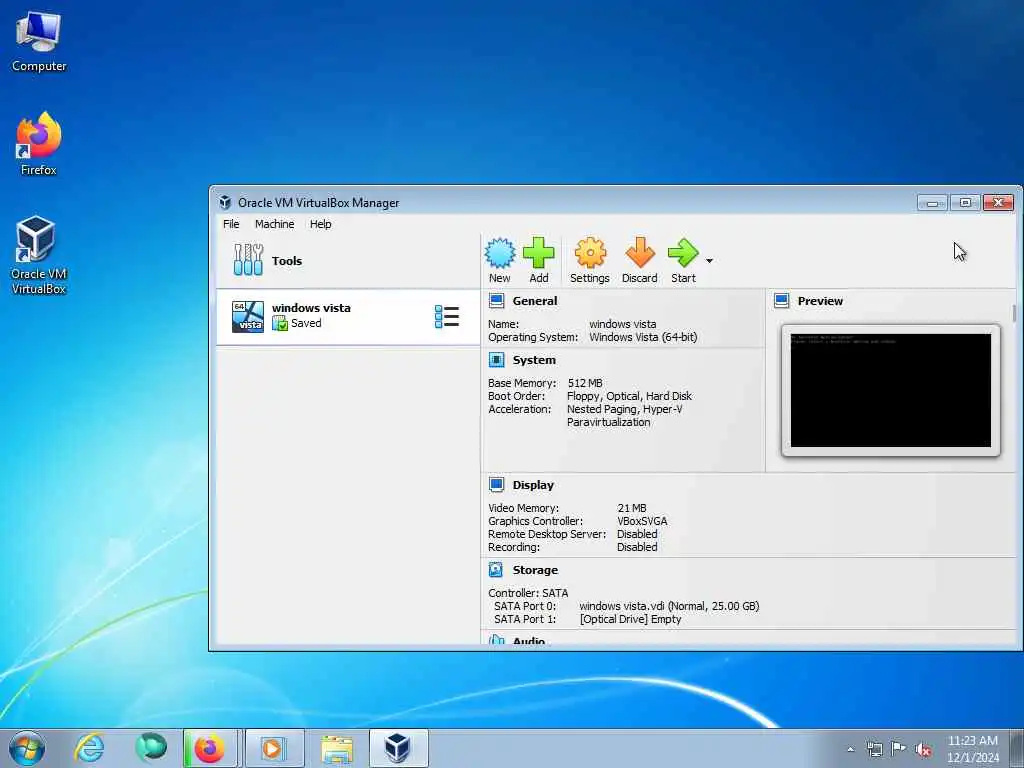This screenshot has width=1024, height=768.
Task: Click the VM preview thumbnail
Action: tap(891, 391)
